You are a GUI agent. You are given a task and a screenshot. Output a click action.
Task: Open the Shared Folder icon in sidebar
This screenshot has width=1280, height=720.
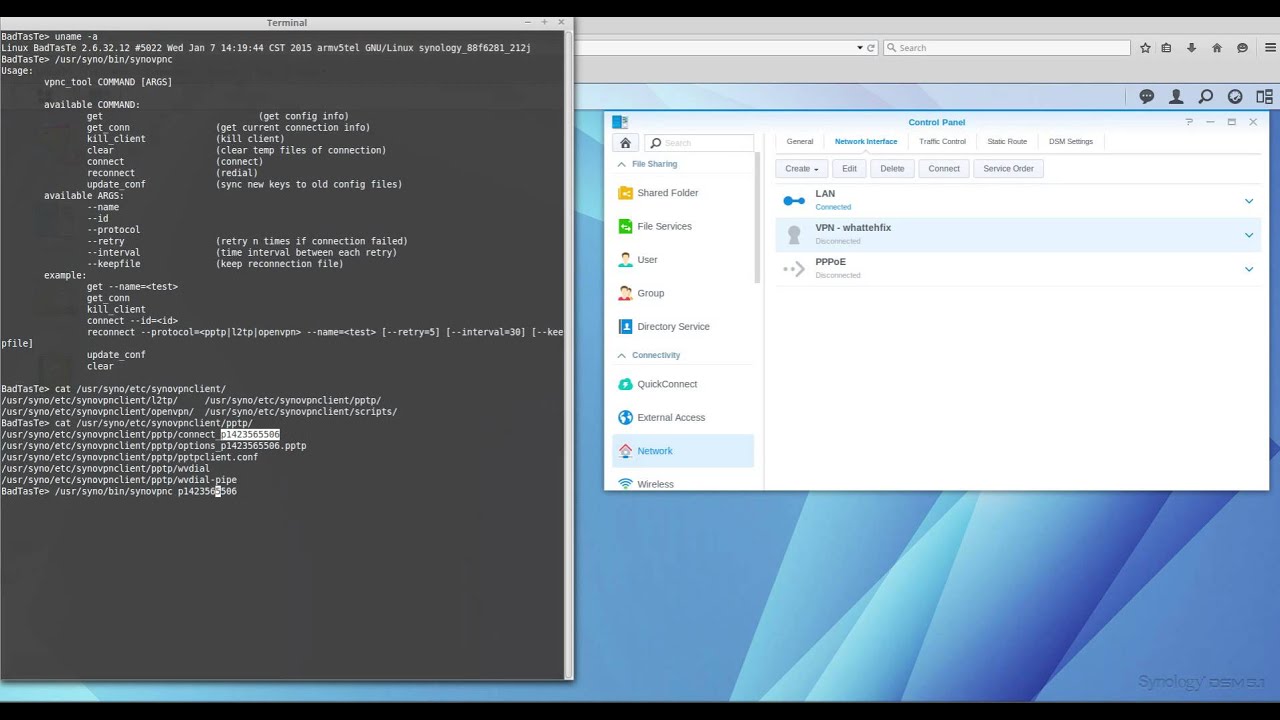(625, 193)
